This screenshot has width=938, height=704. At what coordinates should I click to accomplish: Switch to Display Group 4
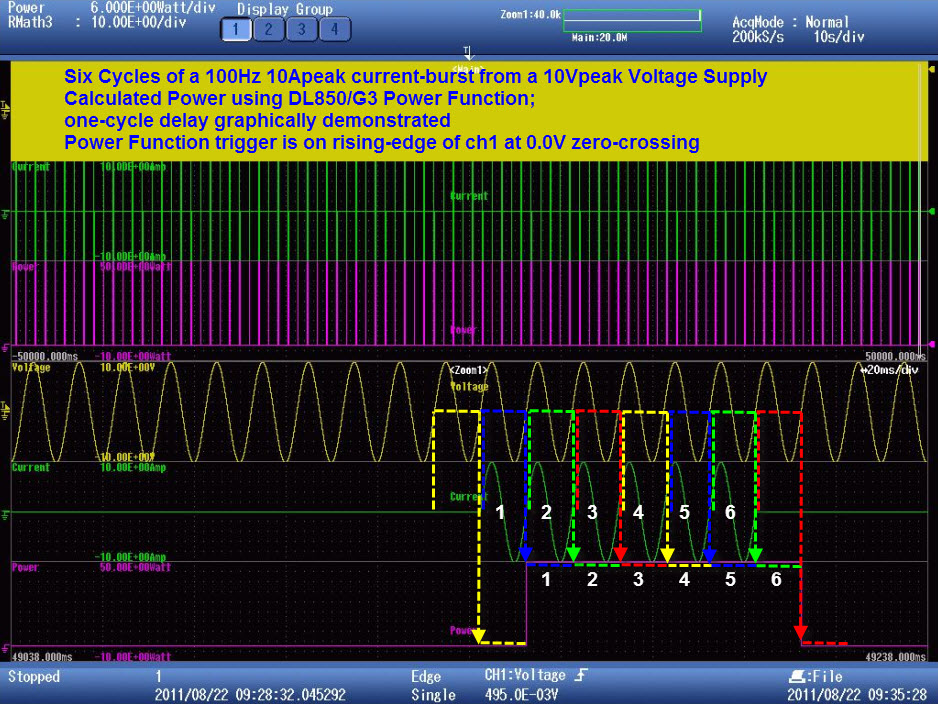coord(334,29)
